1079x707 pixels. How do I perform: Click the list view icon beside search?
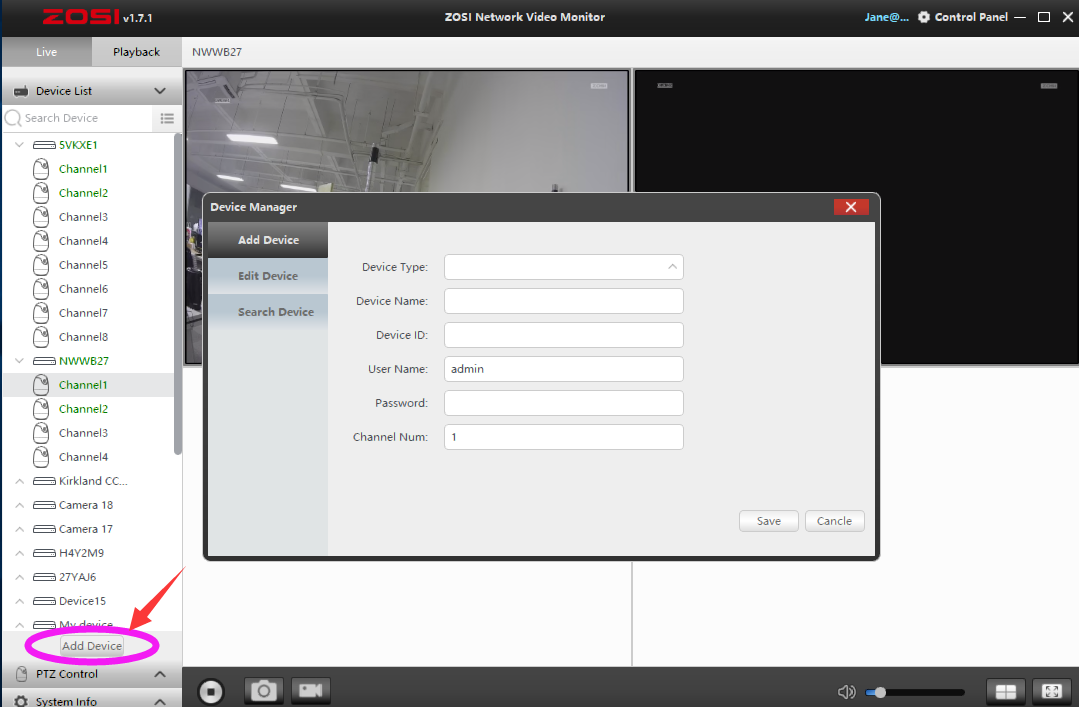click(168, 118)
